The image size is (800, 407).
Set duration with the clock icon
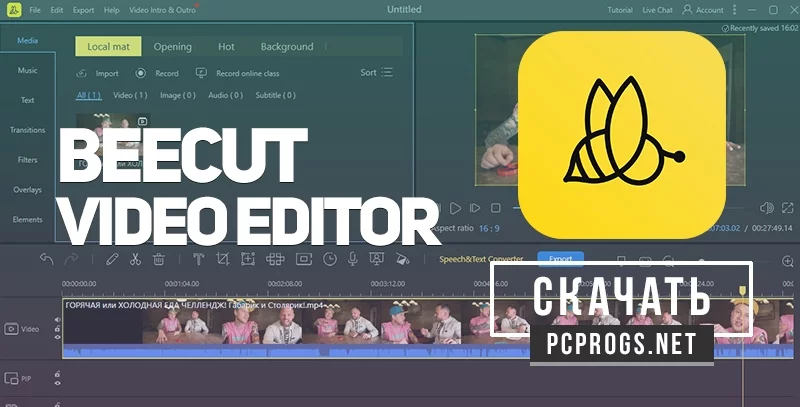330,259
